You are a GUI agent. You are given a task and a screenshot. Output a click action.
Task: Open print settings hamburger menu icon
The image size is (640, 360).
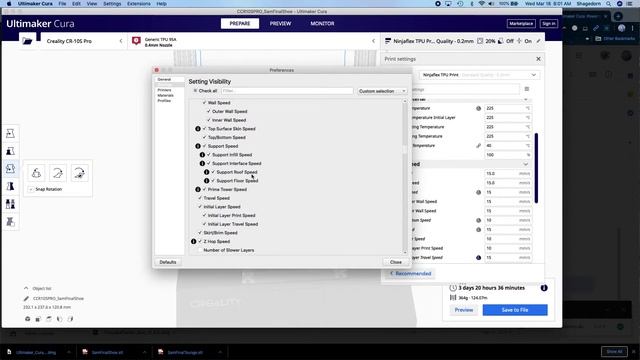pyautogui.click(x=527, y=89)
